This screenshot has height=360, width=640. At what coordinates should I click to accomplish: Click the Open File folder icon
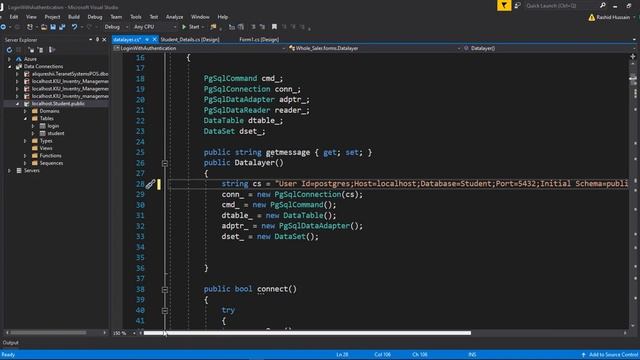(x=44, y=27)
